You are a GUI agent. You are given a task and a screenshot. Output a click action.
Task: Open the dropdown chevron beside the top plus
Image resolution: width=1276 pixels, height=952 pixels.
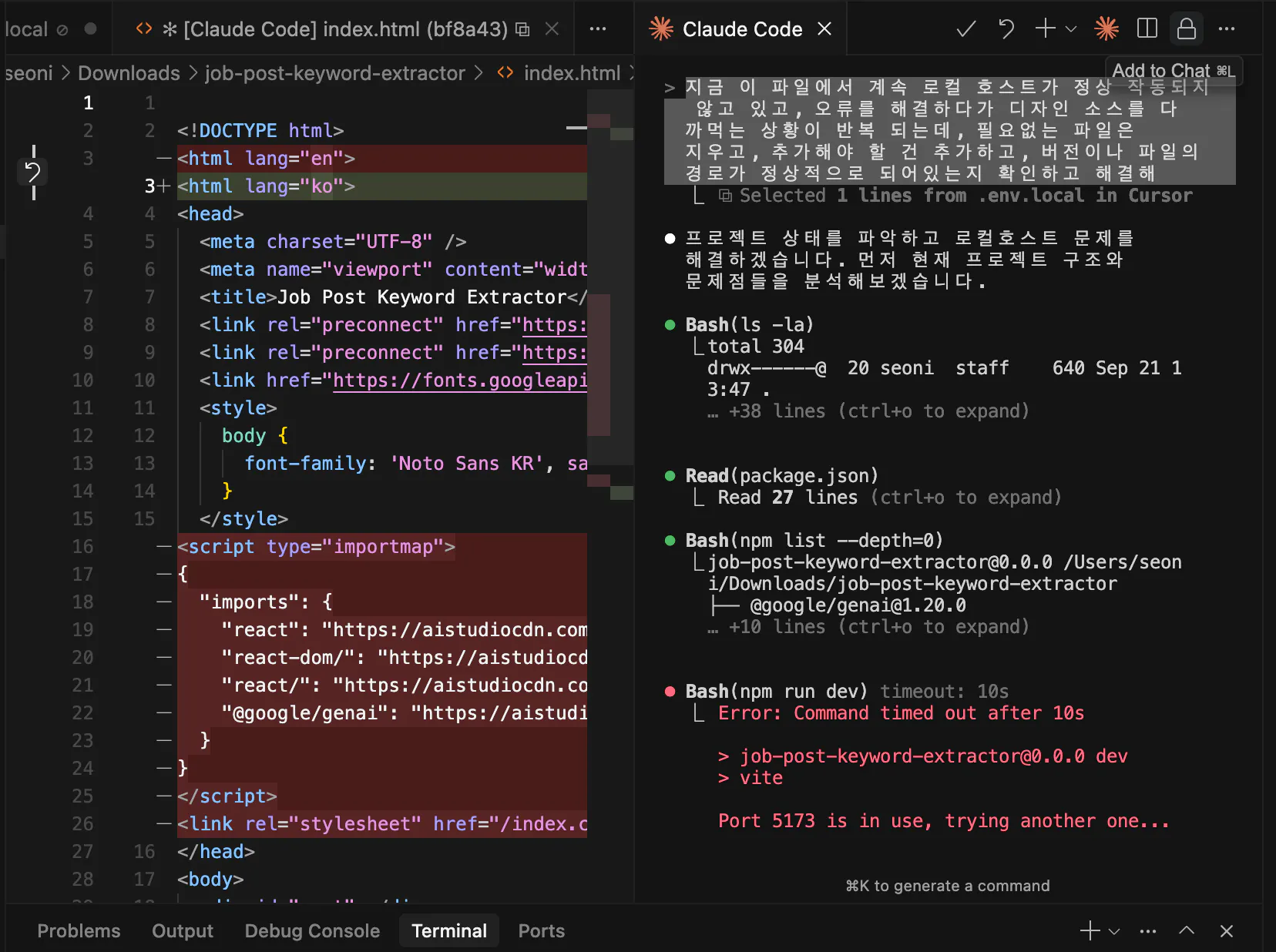coord(1070,29)
